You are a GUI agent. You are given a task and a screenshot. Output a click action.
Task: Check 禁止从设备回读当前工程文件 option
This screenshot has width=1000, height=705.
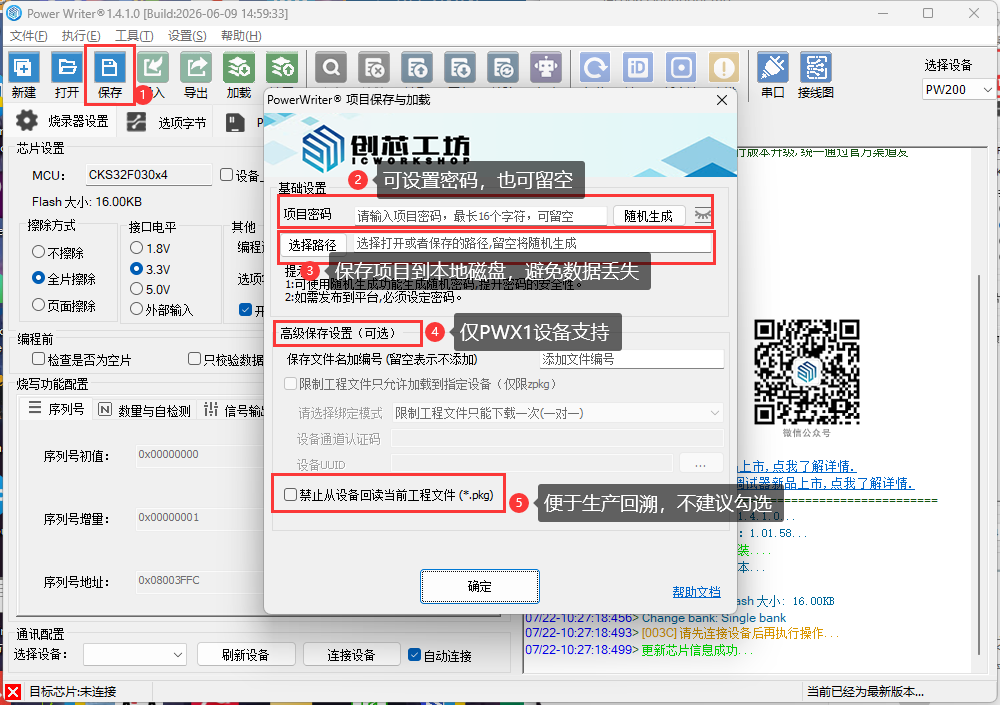click(290, 494)
